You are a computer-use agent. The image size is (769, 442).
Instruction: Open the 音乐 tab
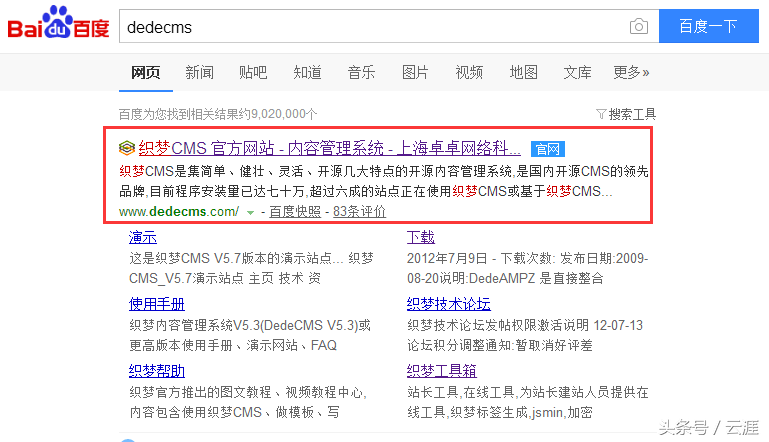(361, 73)
